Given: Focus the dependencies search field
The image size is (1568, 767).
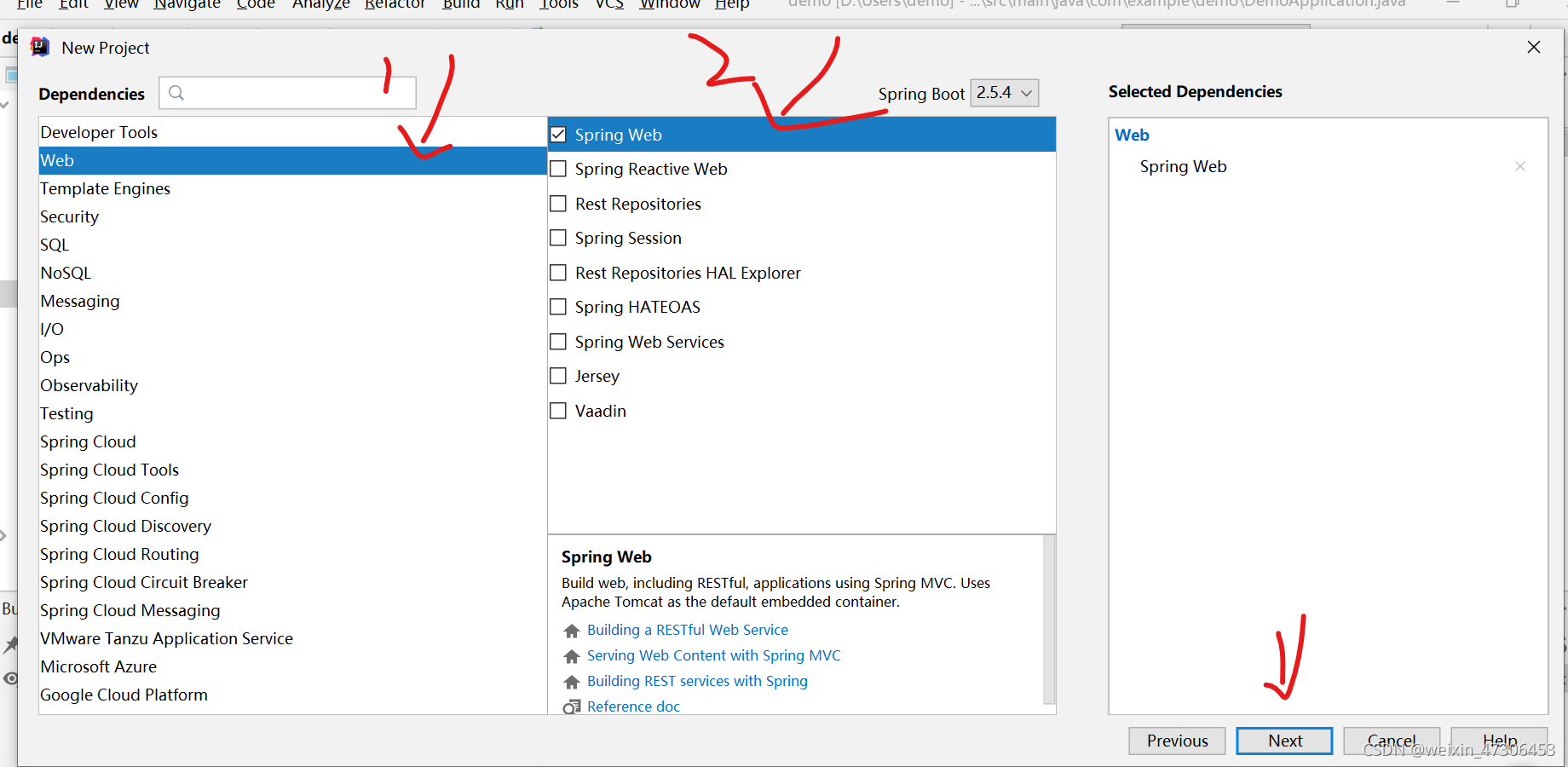Looking at the screenshot, I should (x=287, y=93).
